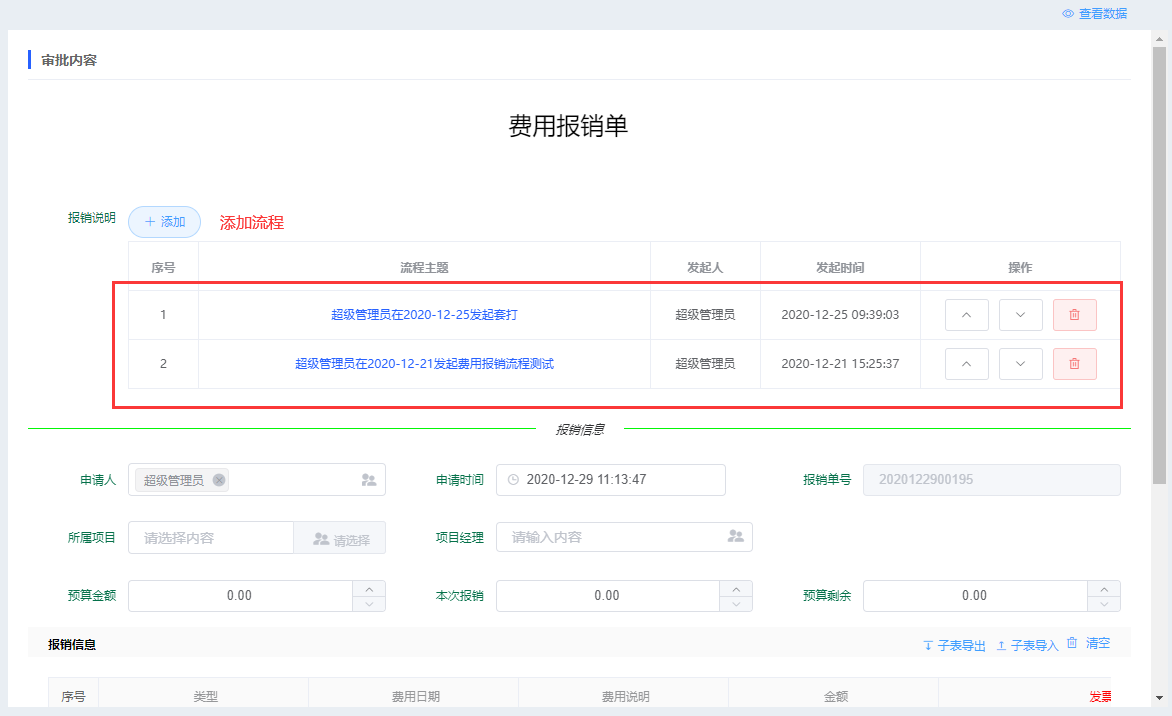Screen dimensions: 1172x716
Task: Open link 超级管理员在2020-12-21发起费用报销流程测试
Action: (x=424, y=364)
